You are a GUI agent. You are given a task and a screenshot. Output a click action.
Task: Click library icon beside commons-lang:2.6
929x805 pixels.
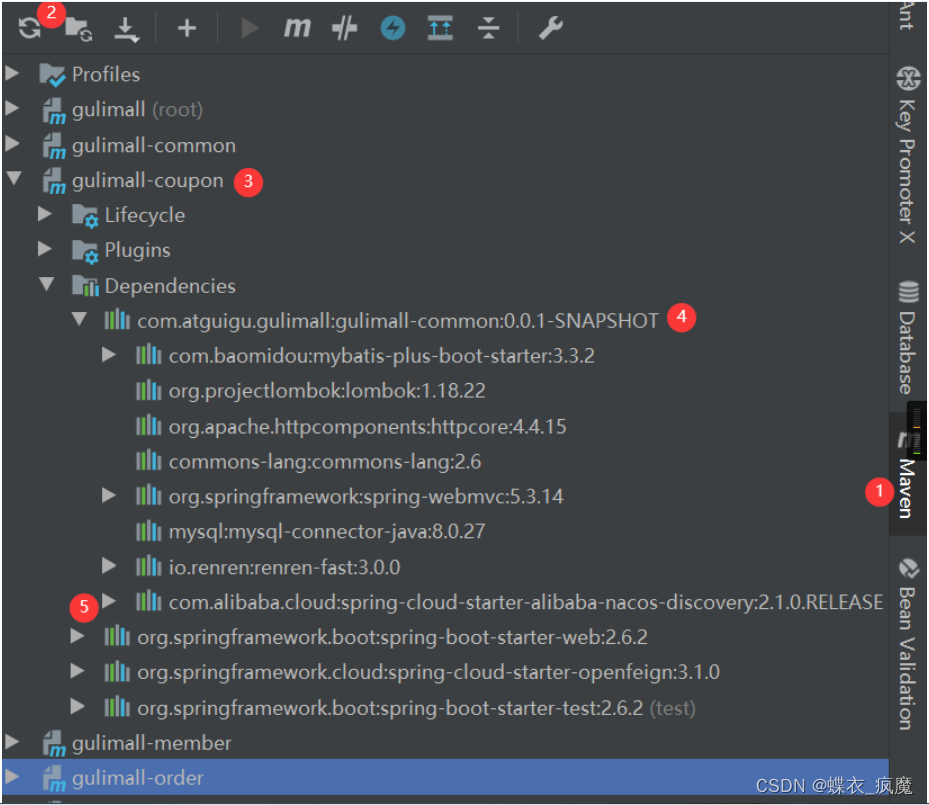click(x=149, y=460)
